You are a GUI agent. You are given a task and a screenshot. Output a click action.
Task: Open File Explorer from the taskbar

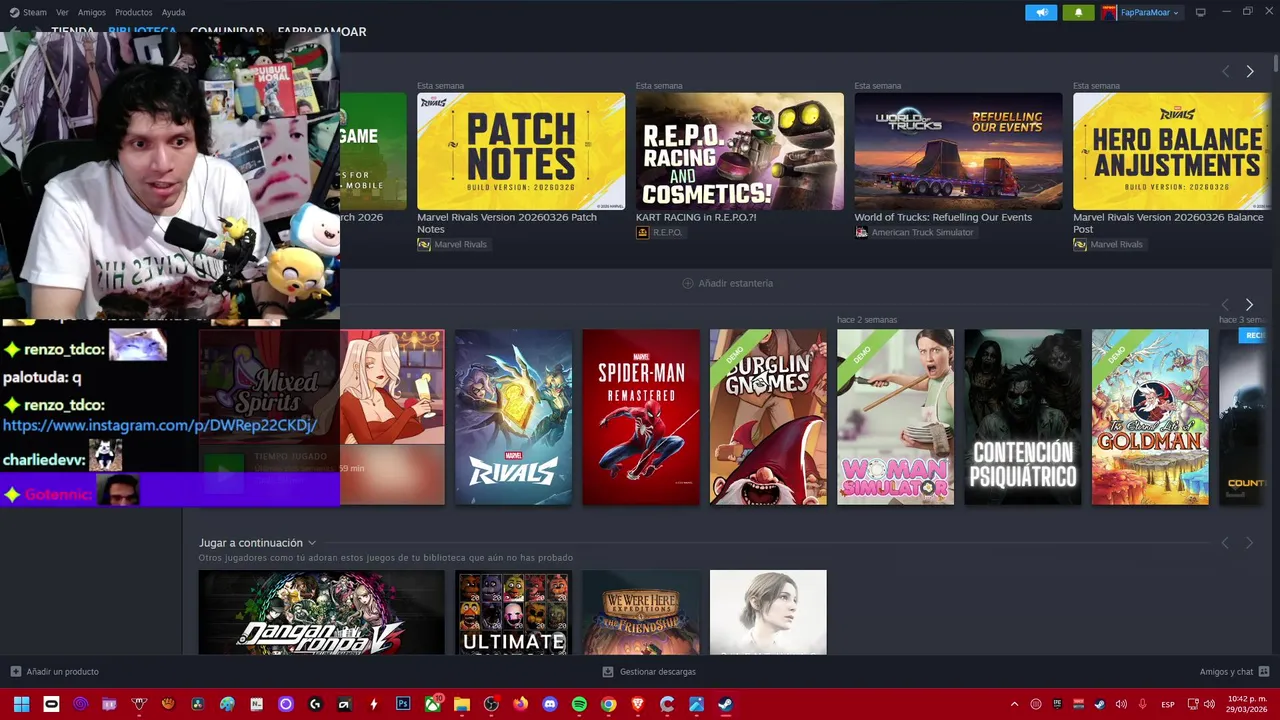[x=461, y=704]
